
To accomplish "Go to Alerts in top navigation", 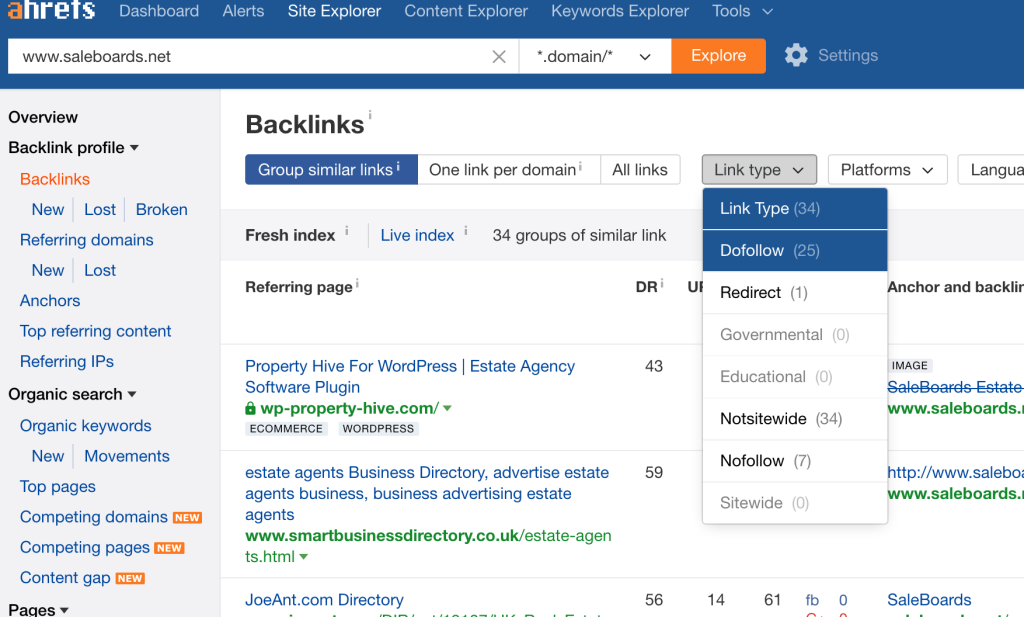I will click(x=243, y=11).
